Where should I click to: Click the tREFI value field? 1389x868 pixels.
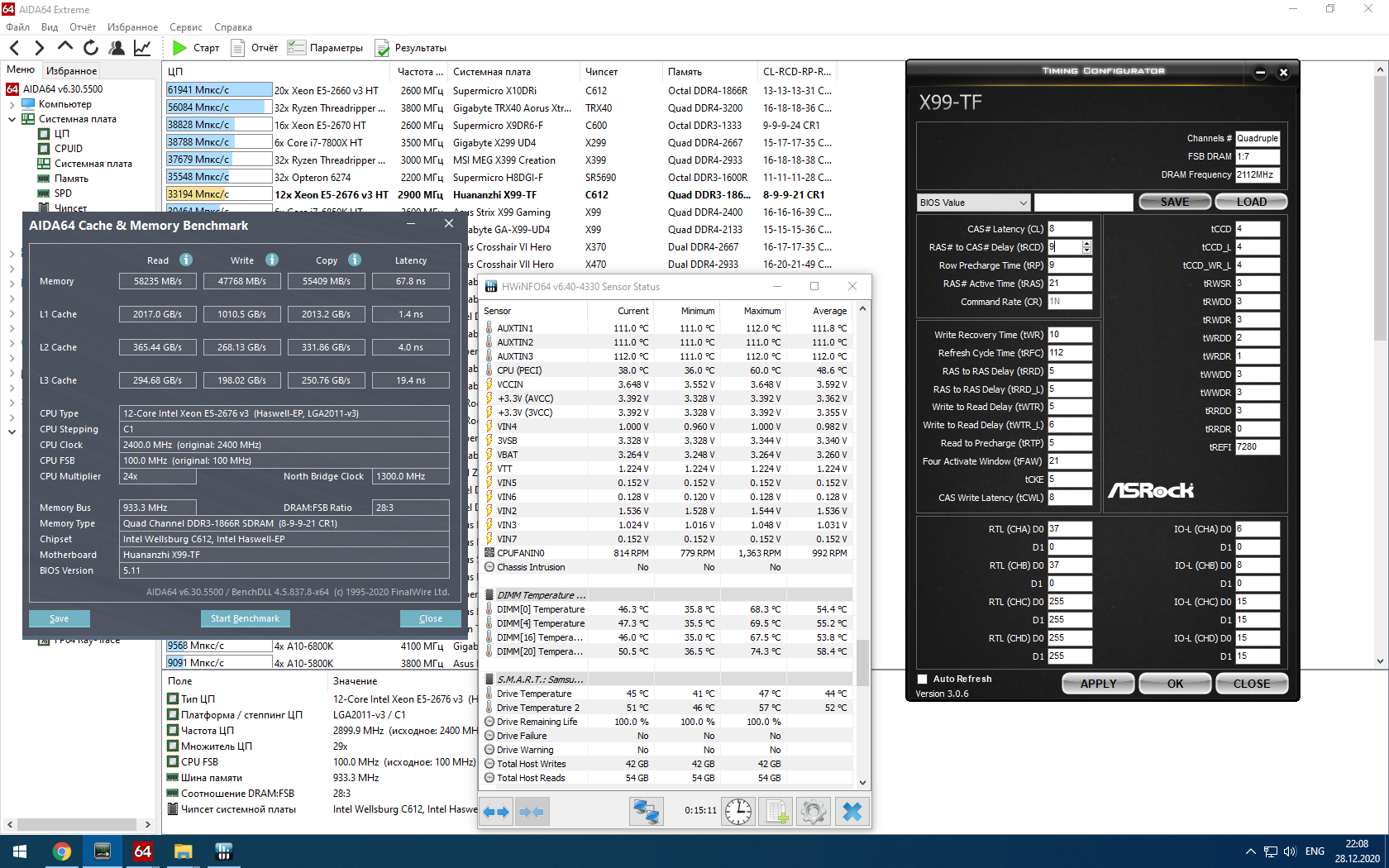tap(1258, 447)
